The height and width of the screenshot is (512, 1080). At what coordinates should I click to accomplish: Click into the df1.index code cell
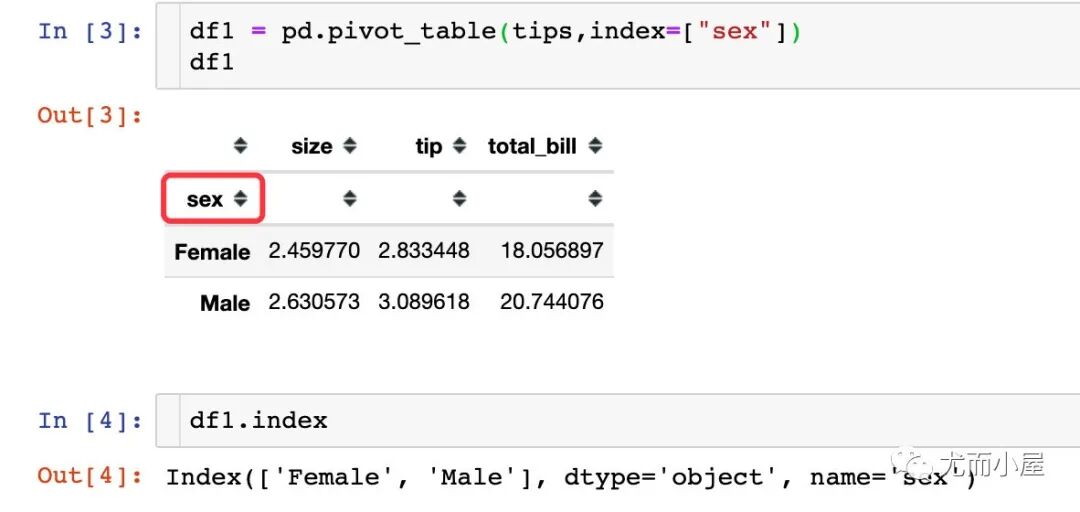coord(618,420)
